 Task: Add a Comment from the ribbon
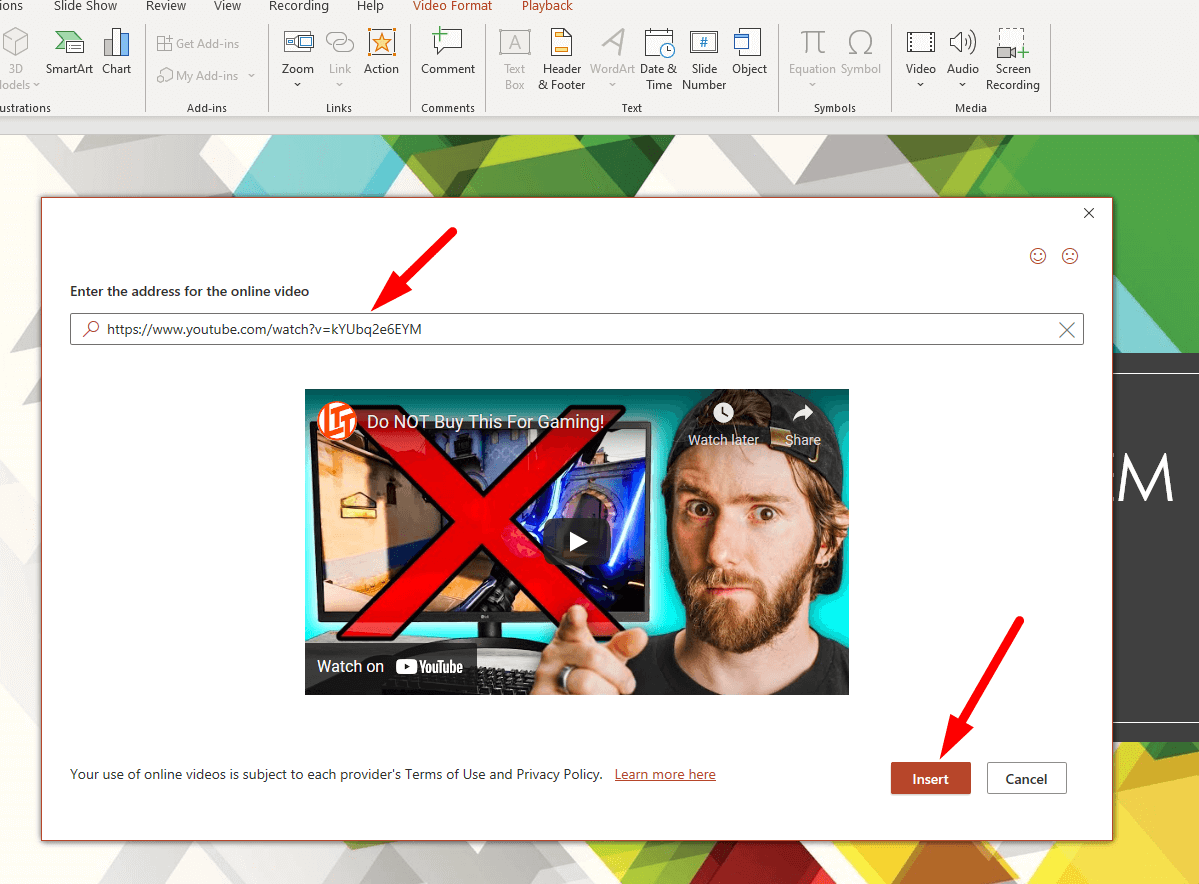coord(447,52)
